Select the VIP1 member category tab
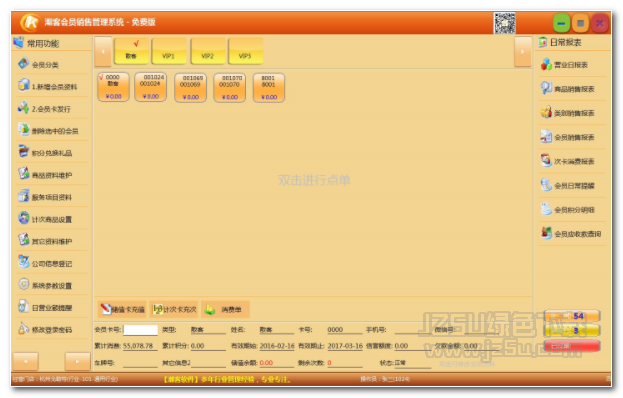The width and height of the screenshot is (623, 398). coord(169,52)
